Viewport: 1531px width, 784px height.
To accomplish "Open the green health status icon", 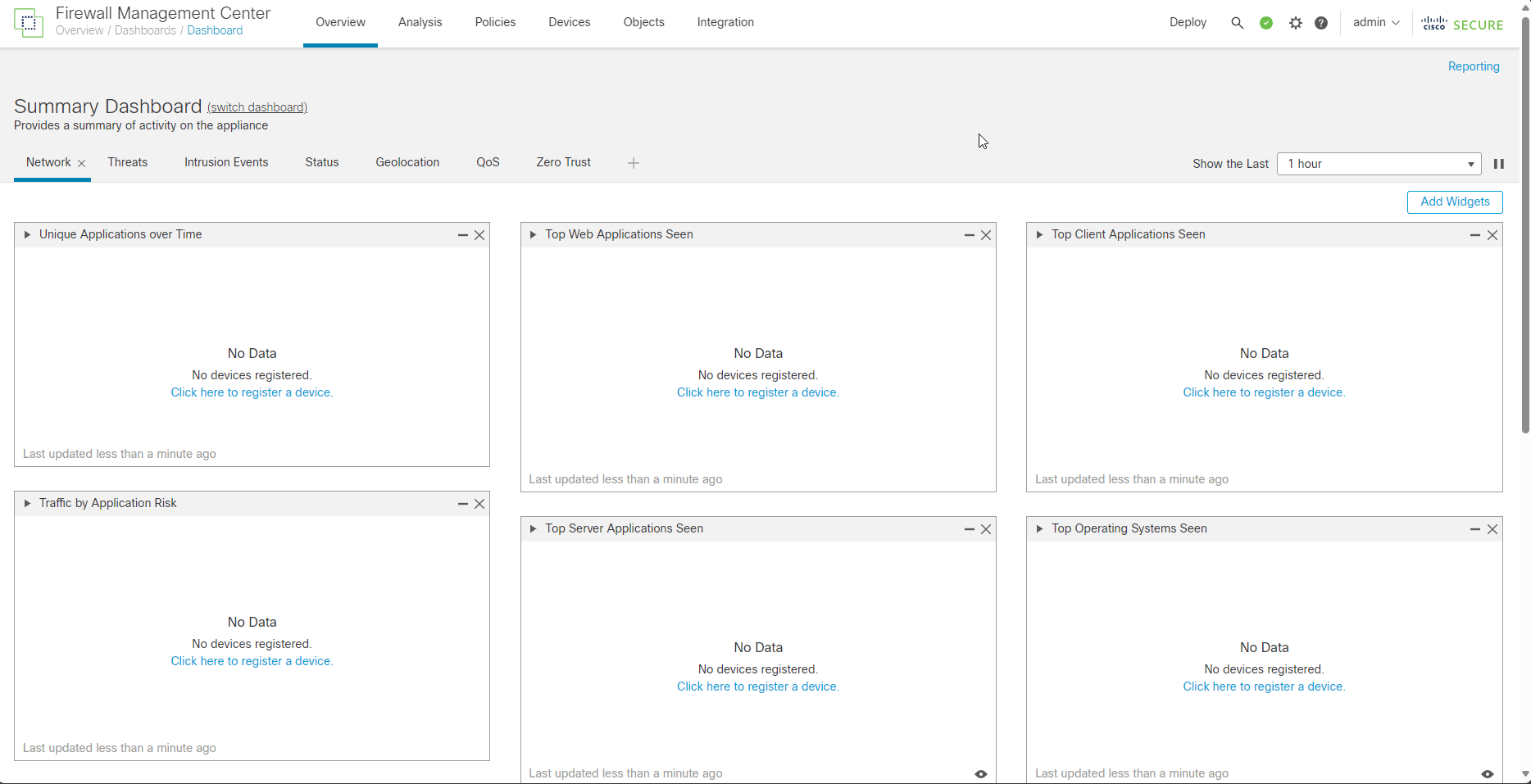I will coord(1266,23).
